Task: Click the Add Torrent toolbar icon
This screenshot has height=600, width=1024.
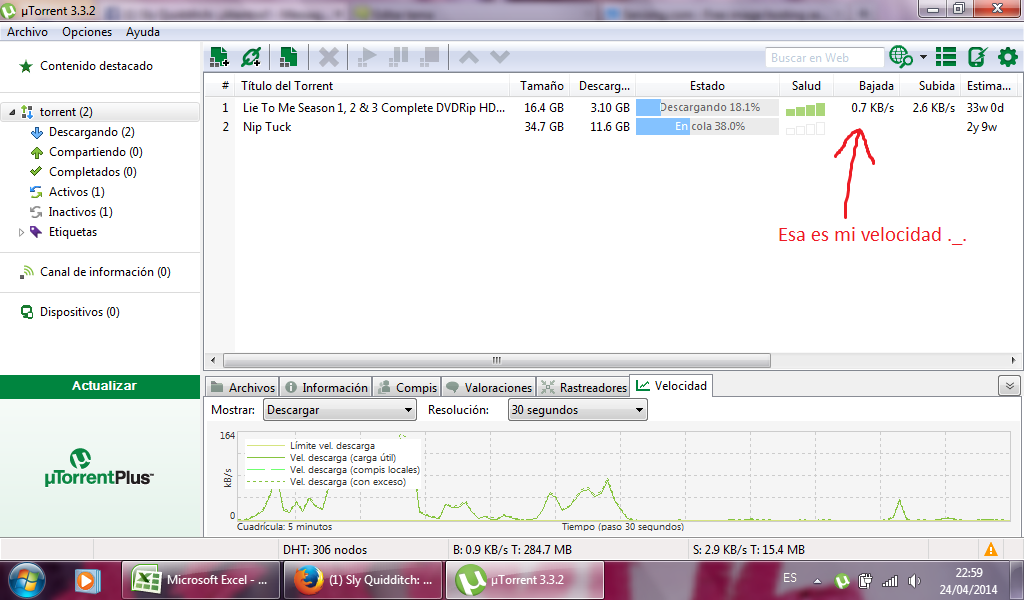Action: tap(219, 57)
